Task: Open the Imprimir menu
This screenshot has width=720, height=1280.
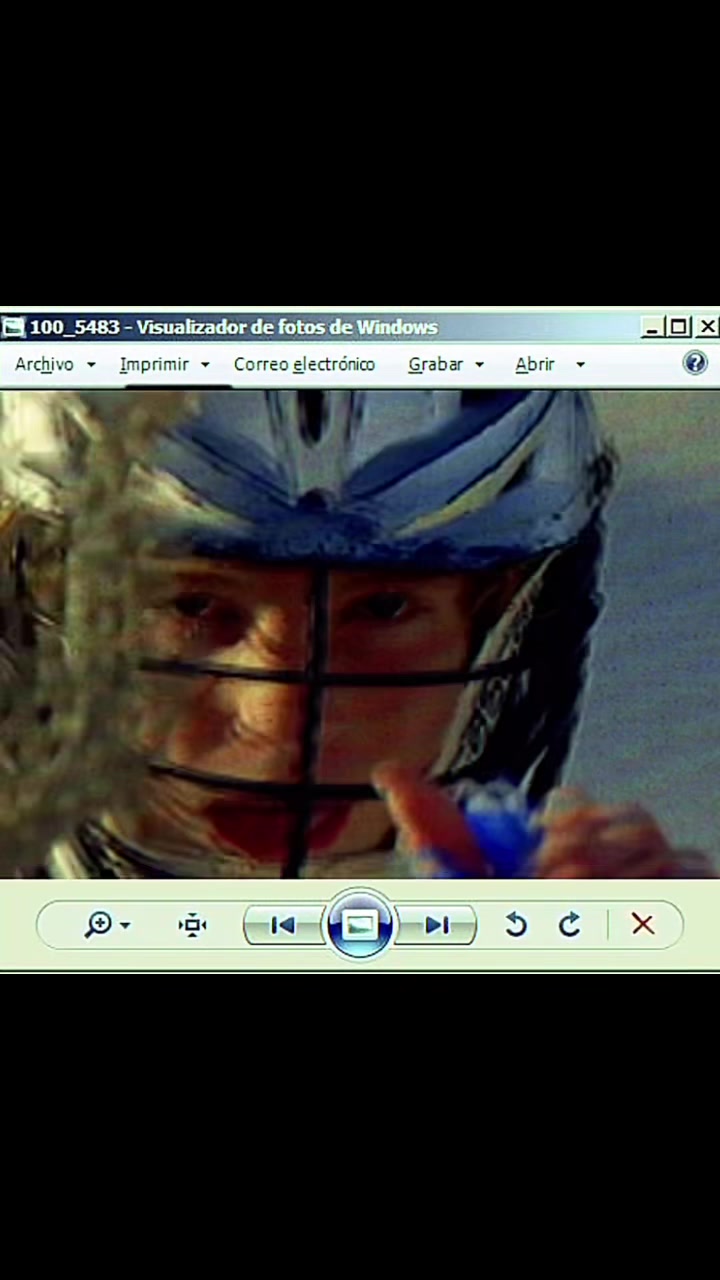Action: tap(154, 364)
